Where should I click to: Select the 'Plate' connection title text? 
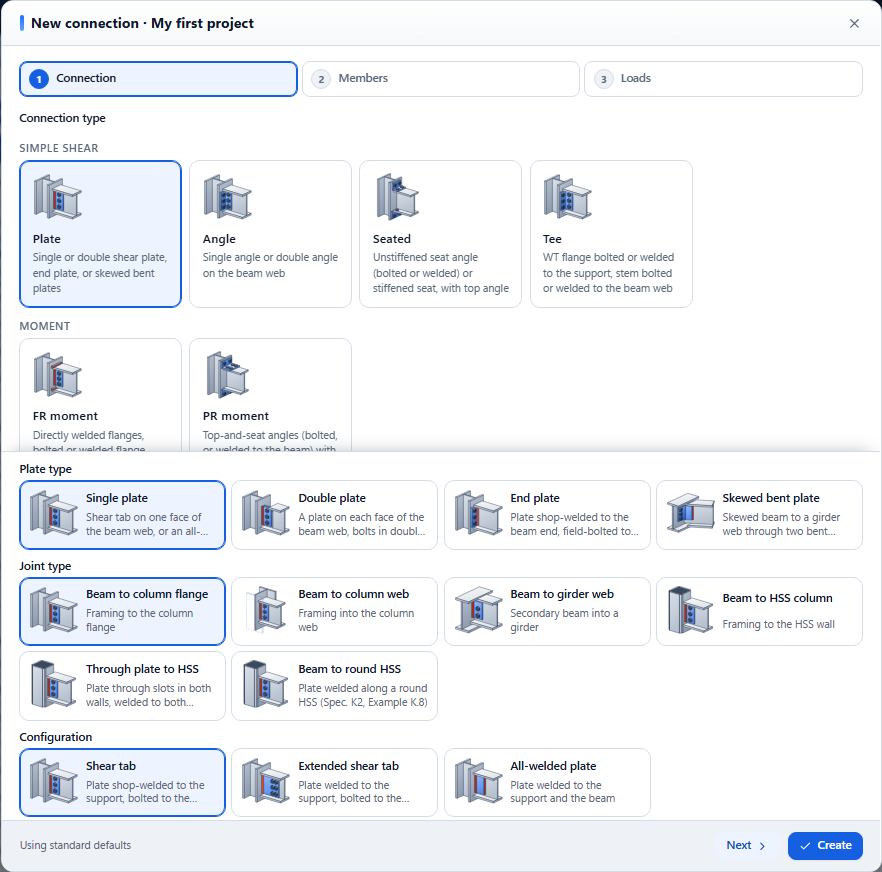tap(47, 239)
